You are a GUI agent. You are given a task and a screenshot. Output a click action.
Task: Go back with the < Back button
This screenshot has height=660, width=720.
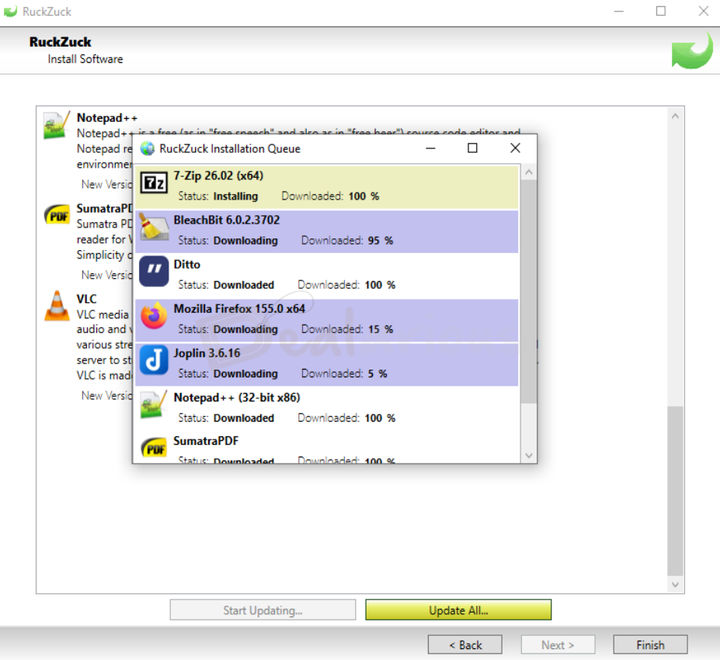point(465,645)
